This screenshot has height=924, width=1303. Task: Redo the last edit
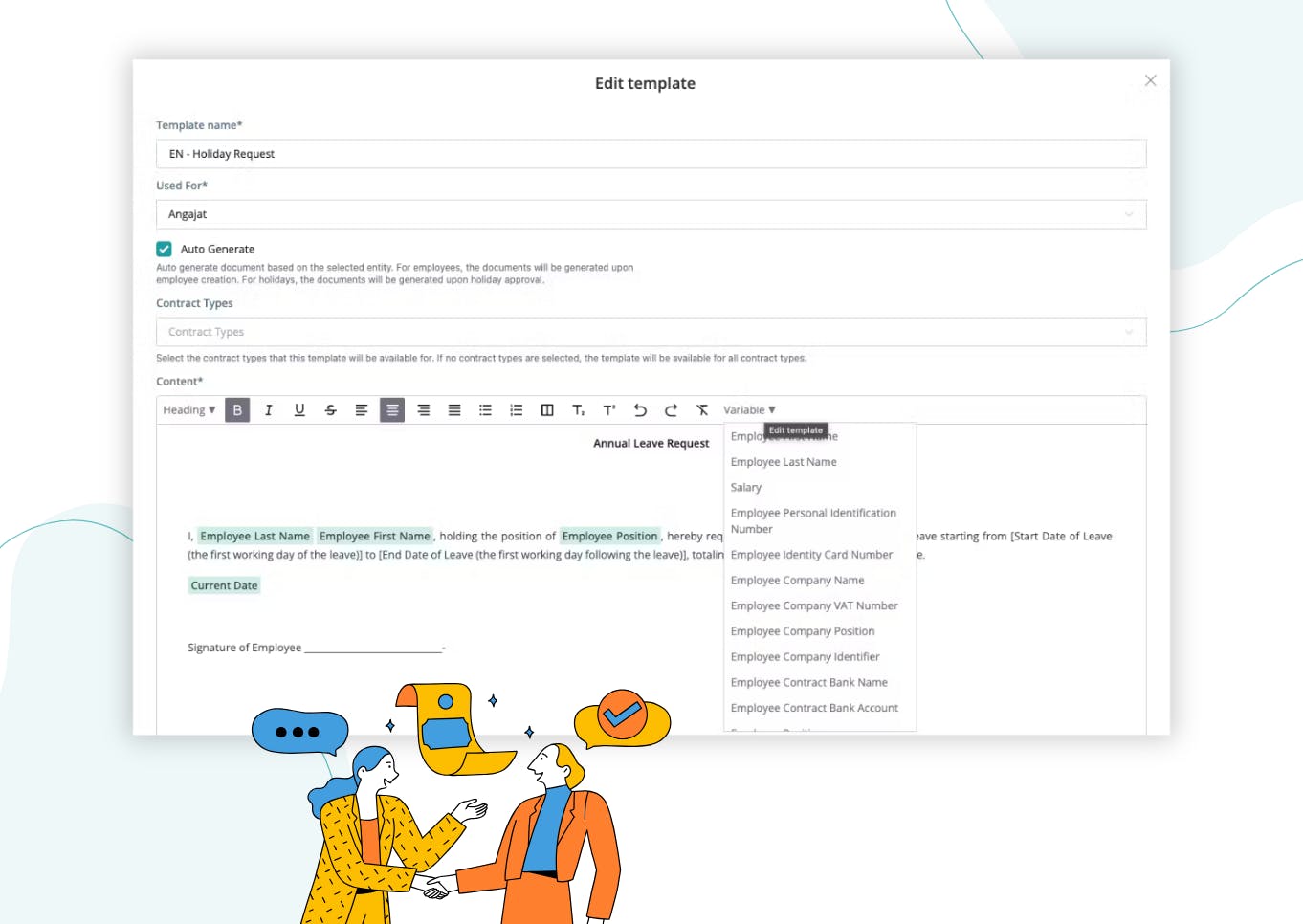671,409
